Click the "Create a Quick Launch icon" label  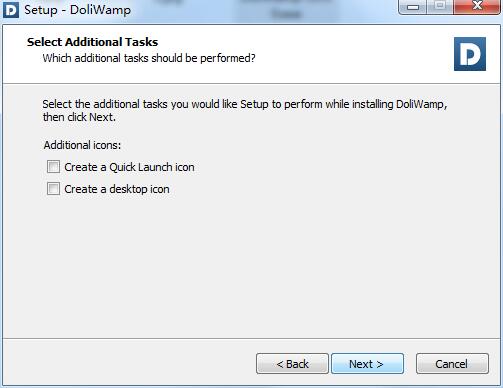(129, 167)
